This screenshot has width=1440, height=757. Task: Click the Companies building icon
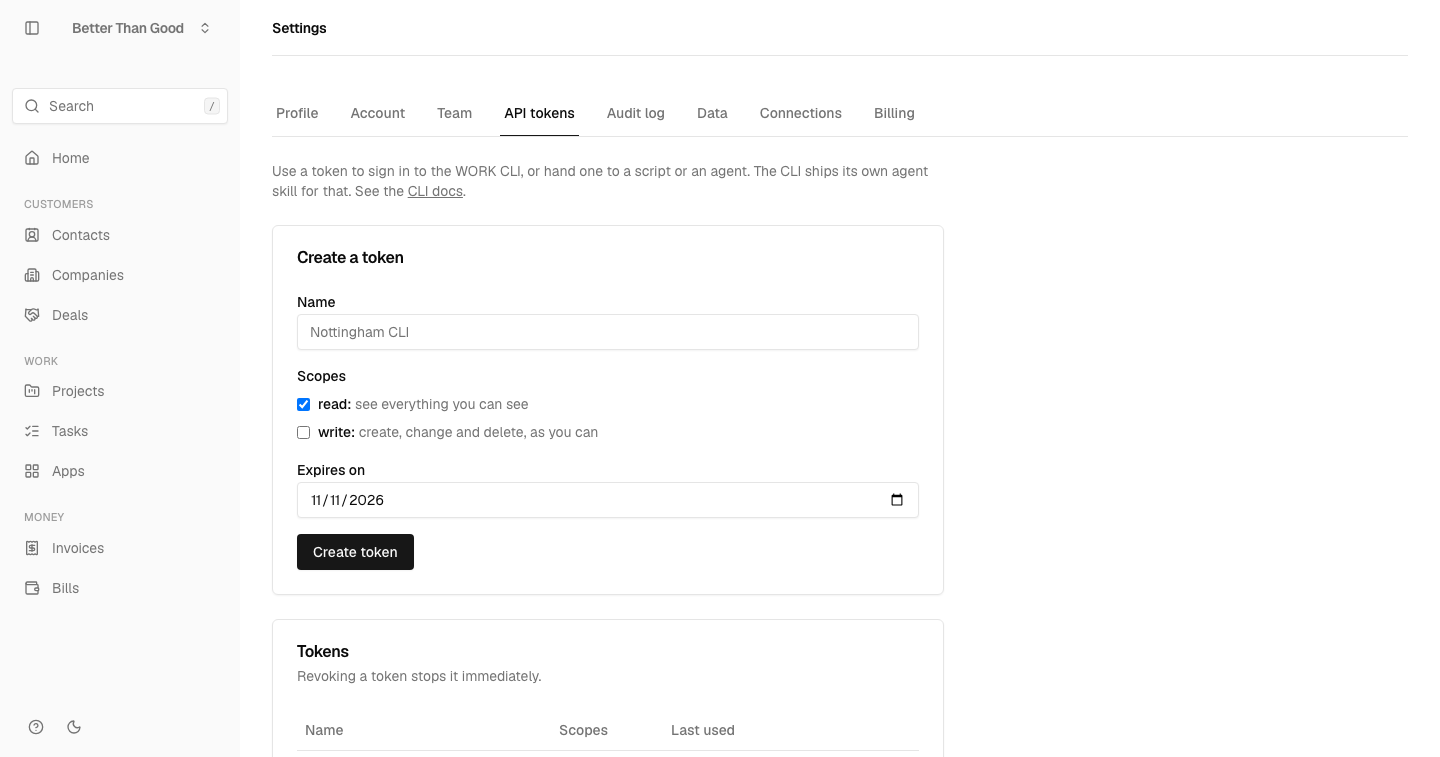click(x=32, y=275)
